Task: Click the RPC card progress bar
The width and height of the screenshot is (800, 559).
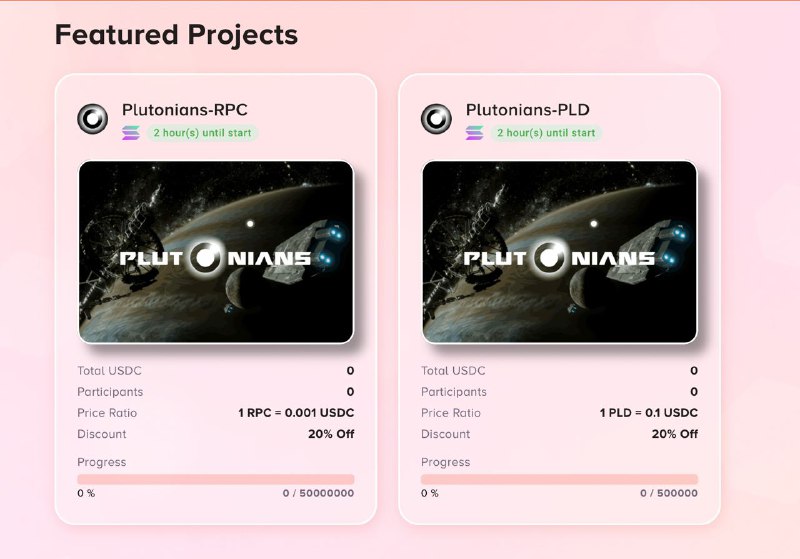Action: [x=216, y=479]
